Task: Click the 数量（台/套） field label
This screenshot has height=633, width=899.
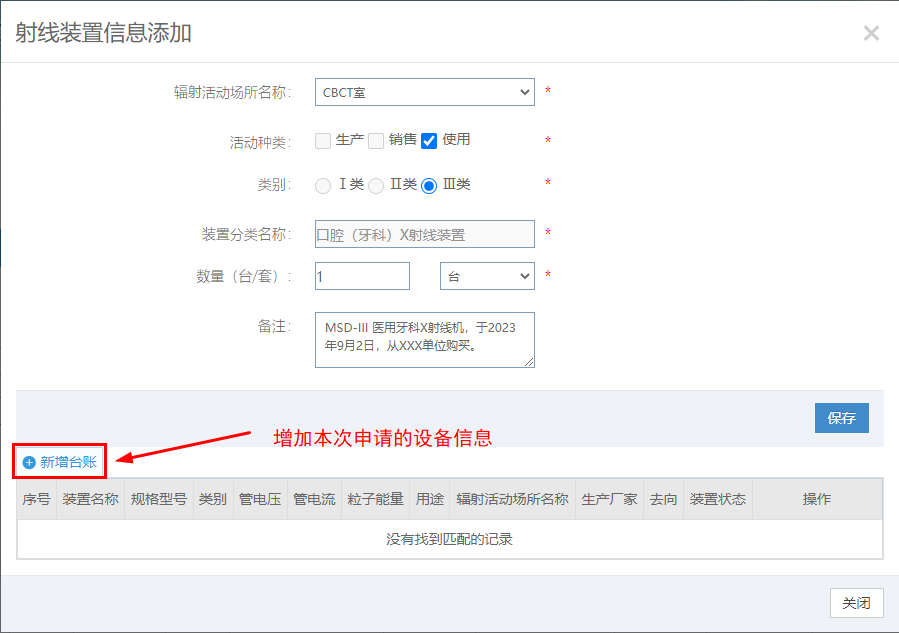Action: click(244, 276)
